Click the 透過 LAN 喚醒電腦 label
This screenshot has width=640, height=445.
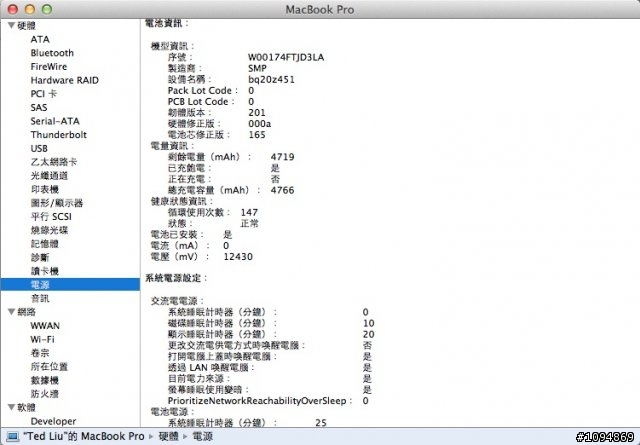[x=209, y=367]
